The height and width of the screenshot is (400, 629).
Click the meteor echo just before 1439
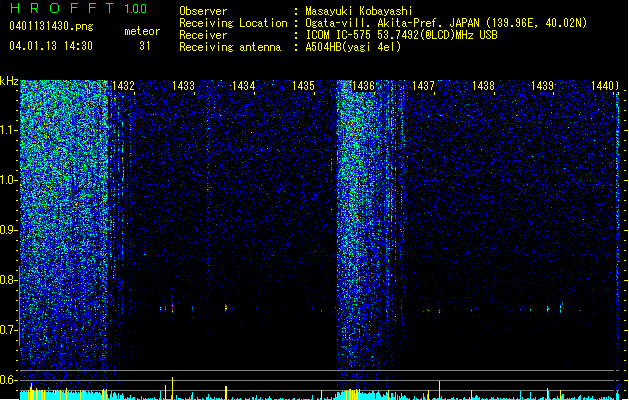coord(548,309)
